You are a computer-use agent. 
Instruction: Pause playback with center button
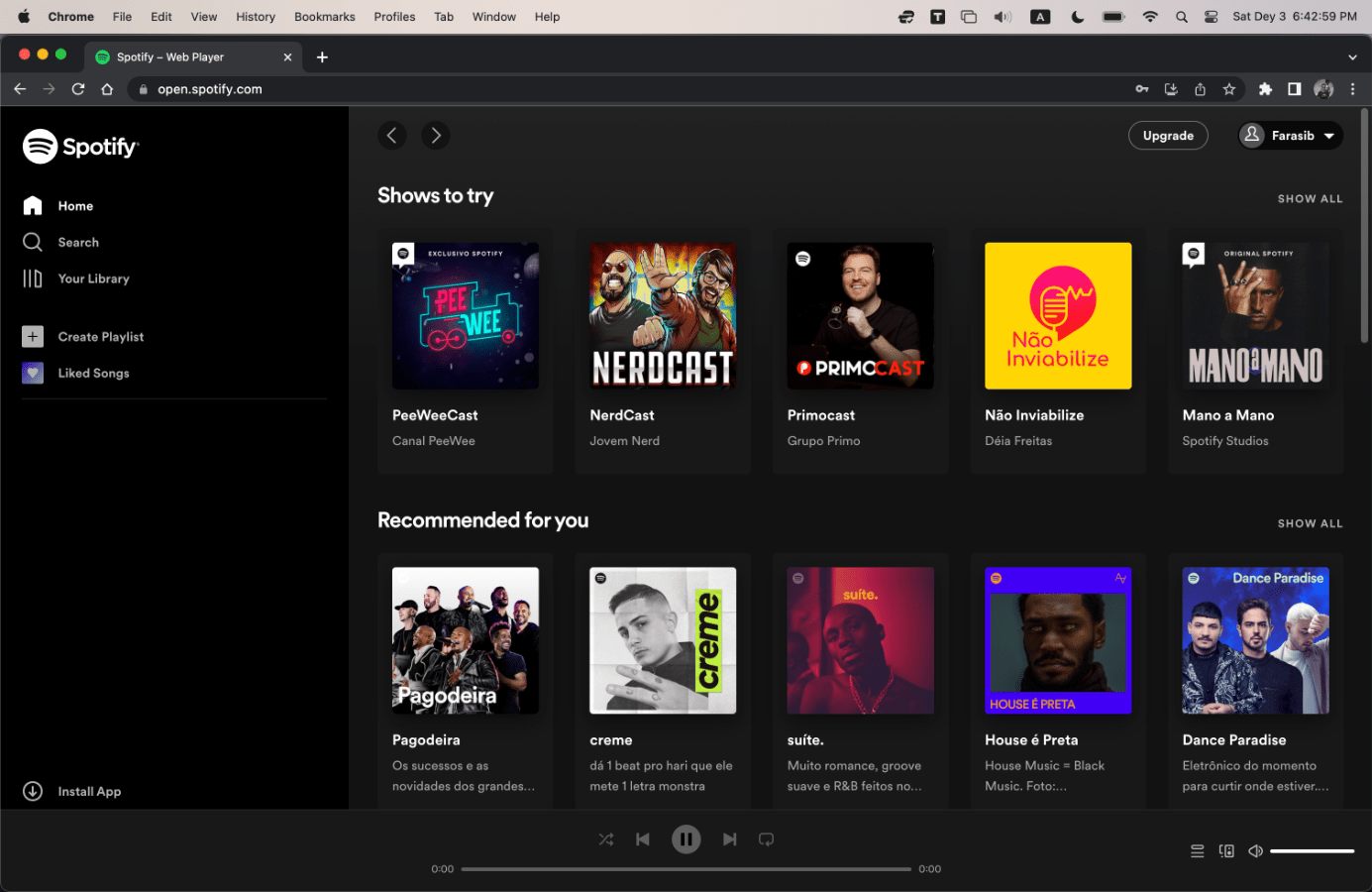686,839
